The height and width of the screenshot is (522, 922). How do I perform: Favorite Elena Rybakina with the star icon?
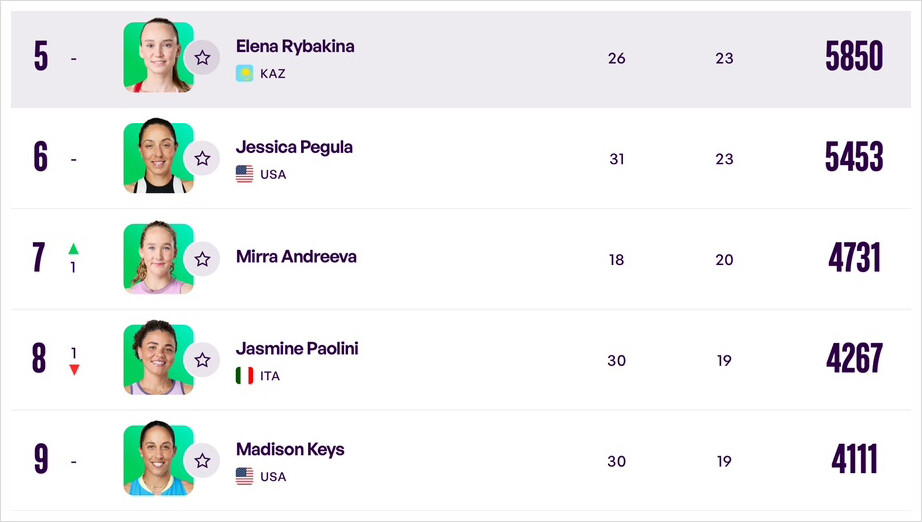[202, 58]
